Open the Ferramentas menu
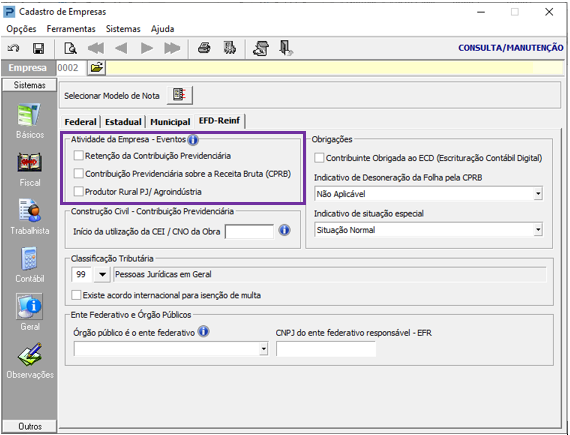The width and height of the screenshot is (570, 435). (71, 29)
